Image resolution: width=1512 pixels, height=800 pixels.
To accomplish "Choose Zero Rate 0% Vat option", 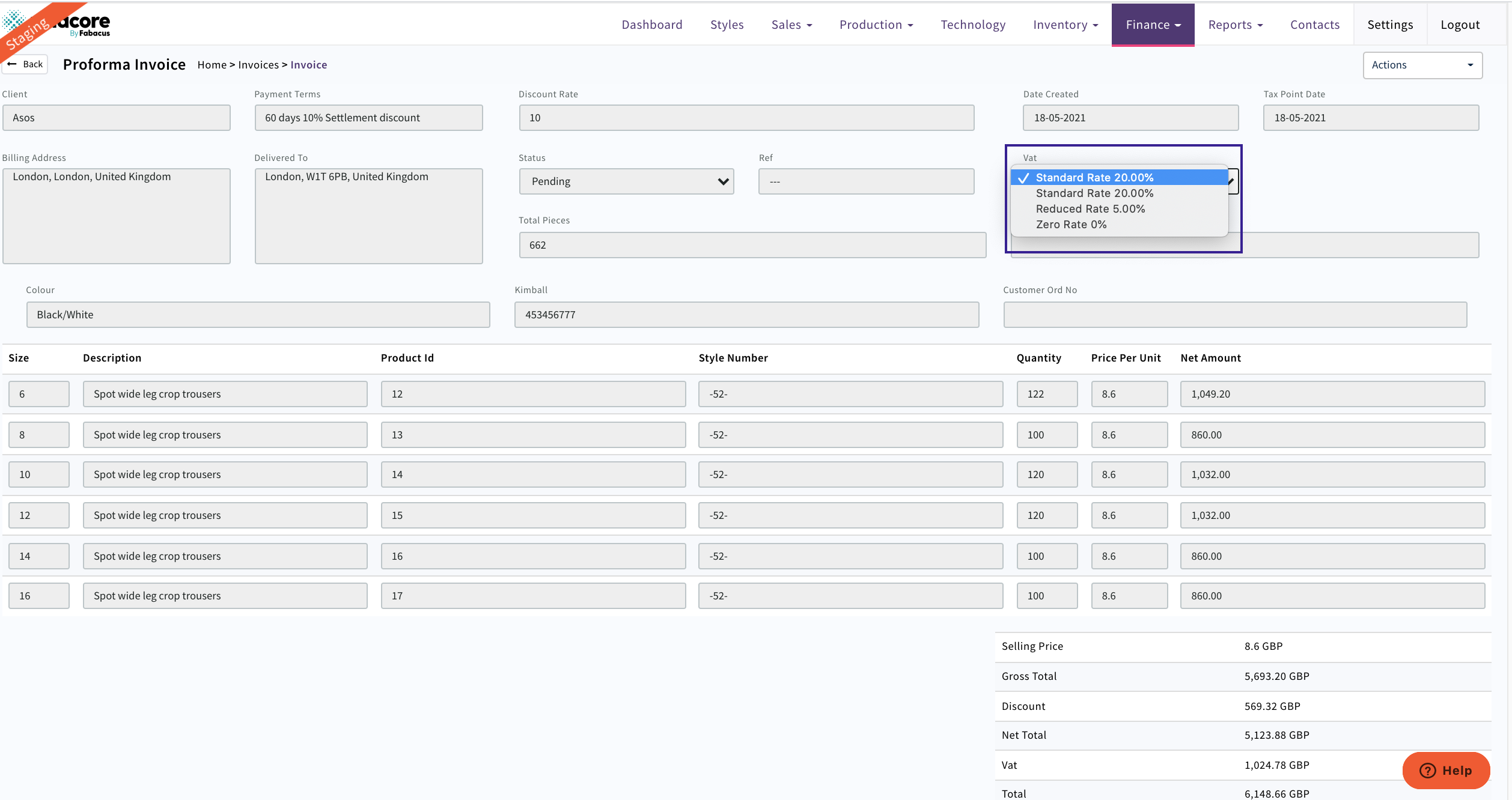I will [1071, 225].
